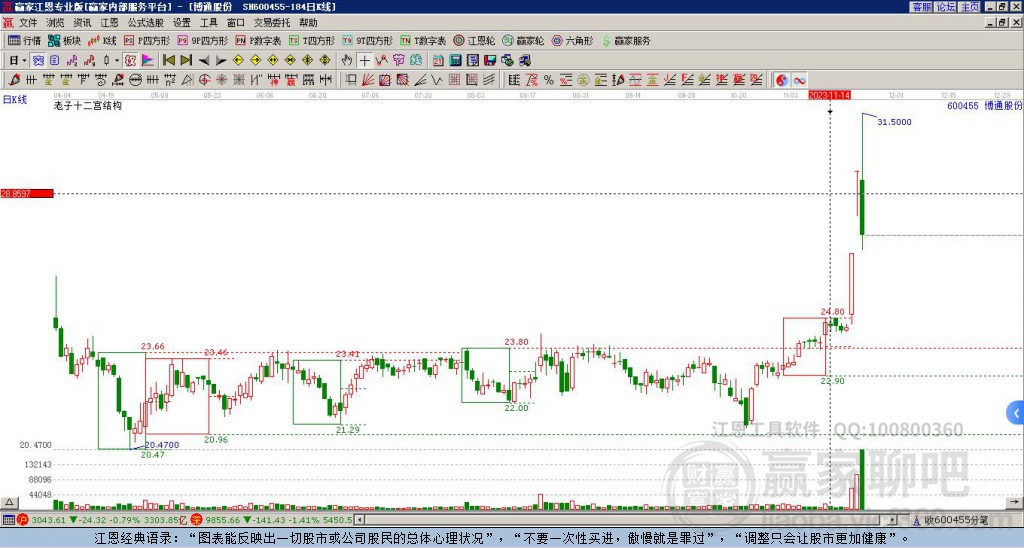Click the 权 adjustment toggle icon
Screen dimensions: 1024x548
(130, 60)
